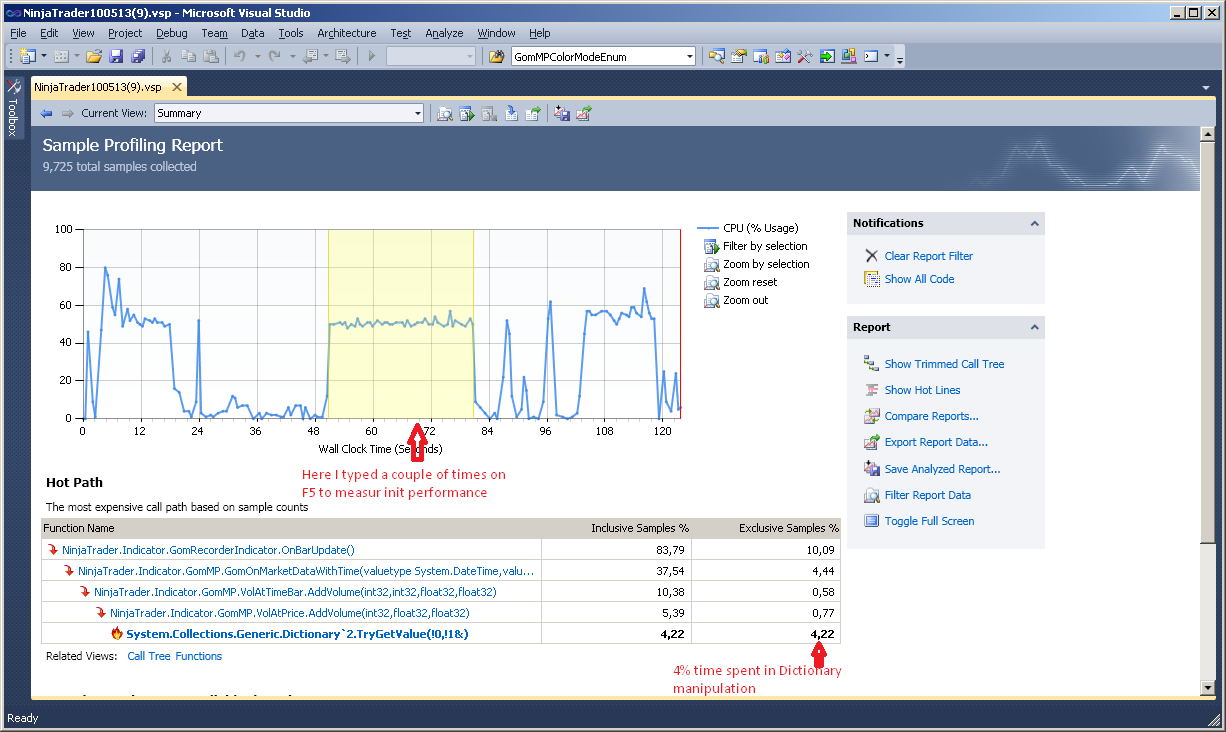Screen dimensions: 1226x732
Task: Open the Analyze menu
Action: click(444, 33)
